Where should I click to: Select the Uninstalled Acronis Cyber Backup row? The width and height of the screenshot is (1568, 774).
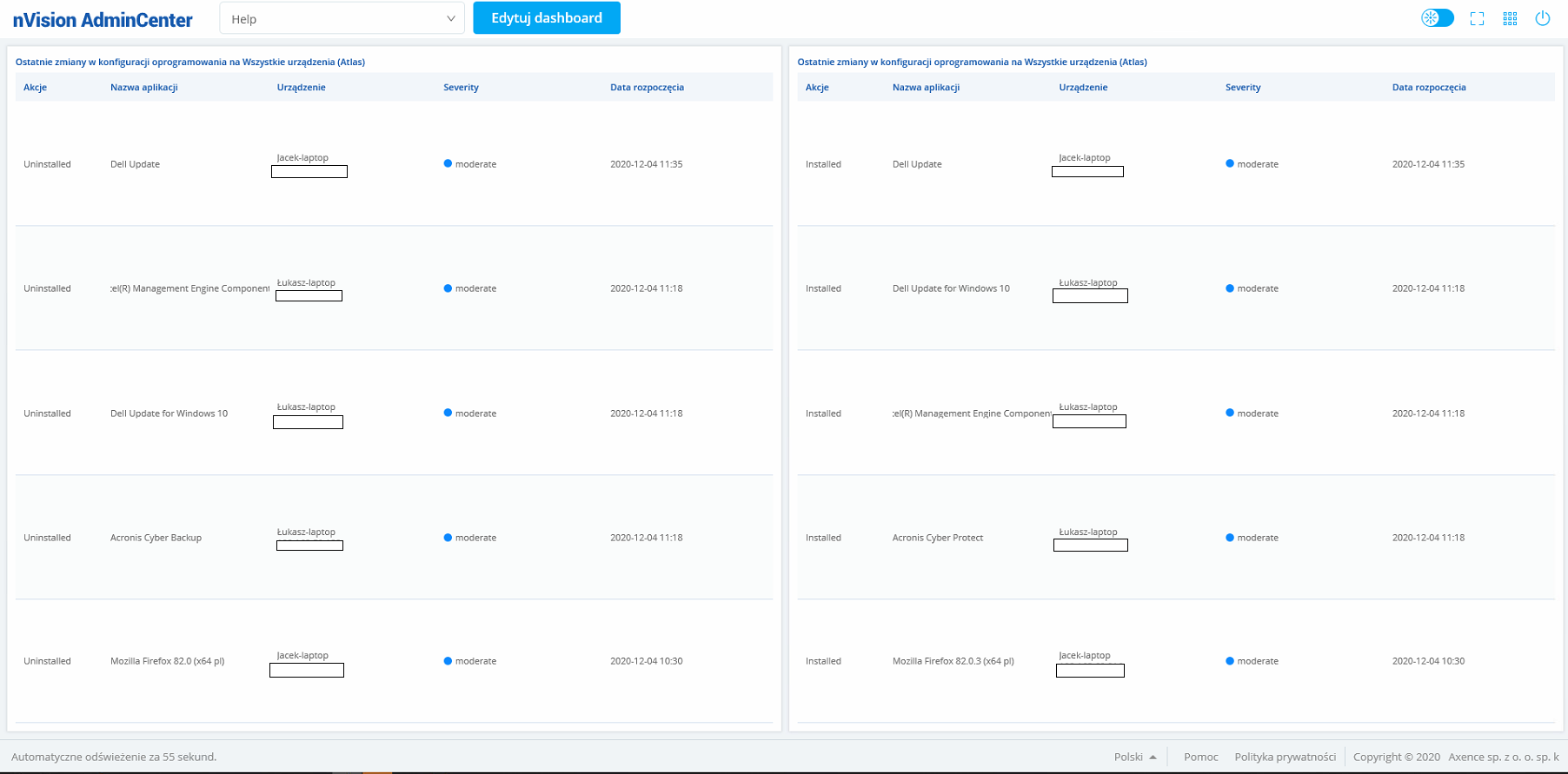156,538
